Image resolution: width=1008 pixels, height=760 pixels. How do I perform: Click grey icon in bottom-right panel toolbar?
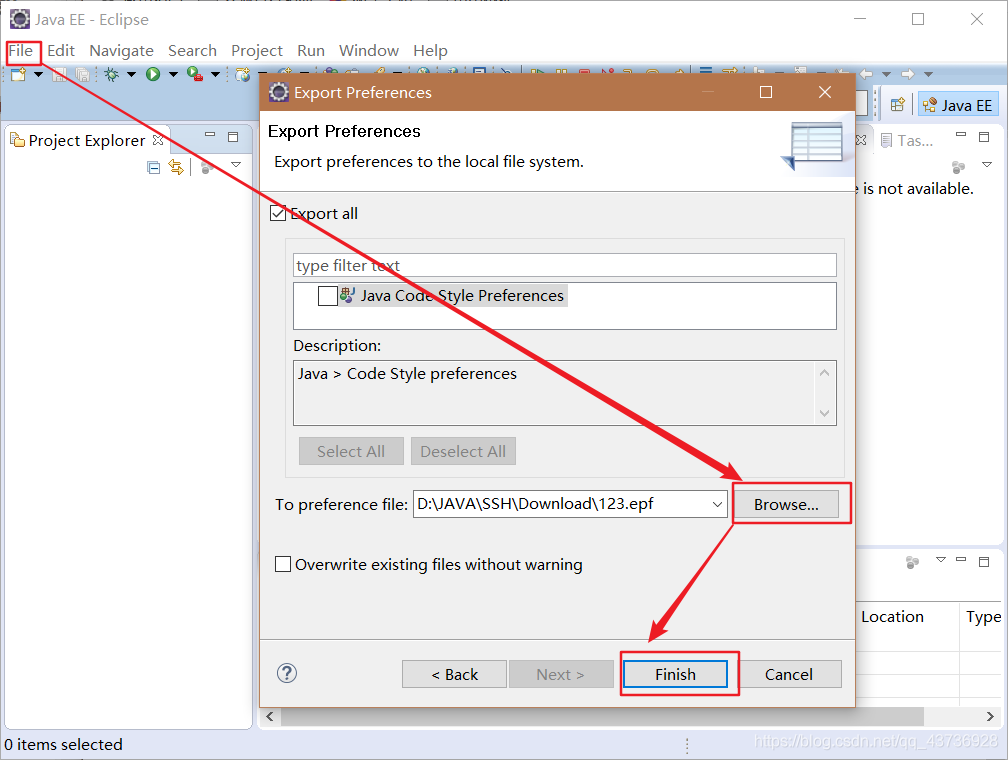coord(912,563)
